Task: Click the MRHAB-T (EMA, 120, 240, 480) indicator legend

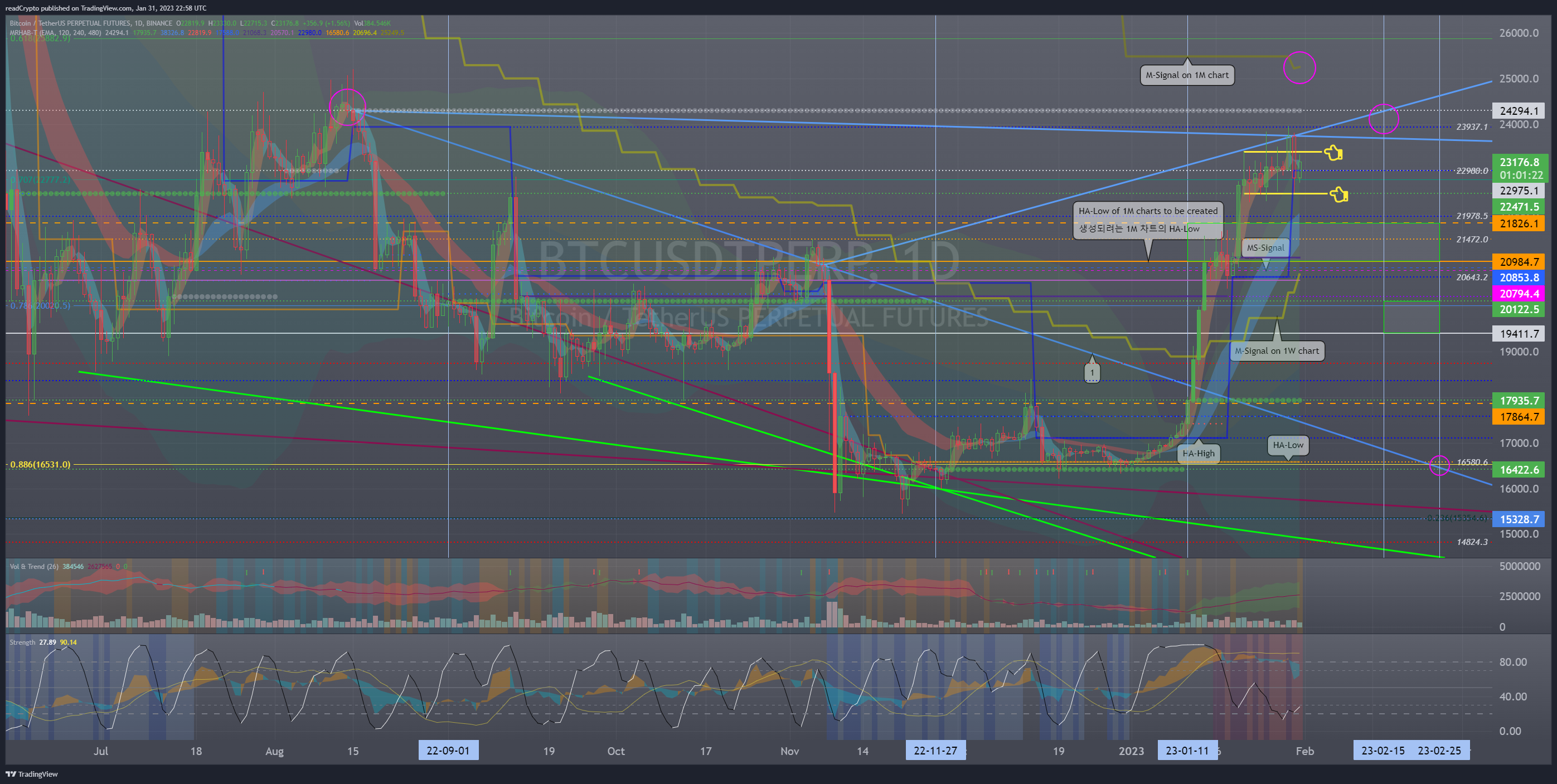Action: click(x=55, y=33)
